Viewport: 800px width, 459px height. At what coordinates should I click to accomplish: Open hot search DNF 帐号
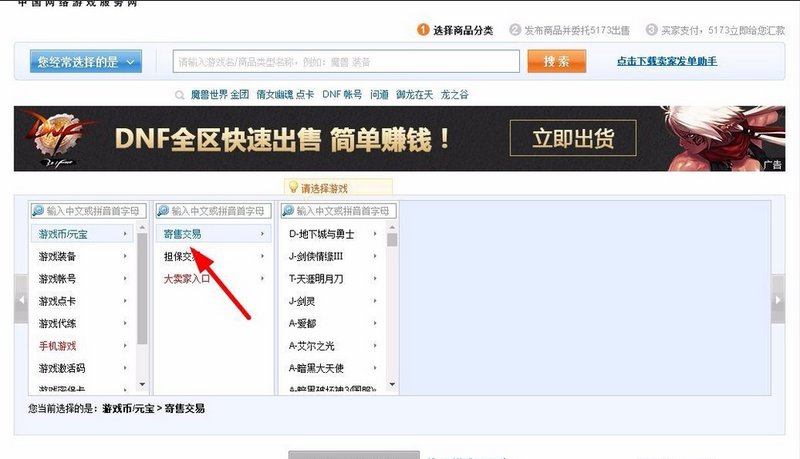[x=342, y=94]
